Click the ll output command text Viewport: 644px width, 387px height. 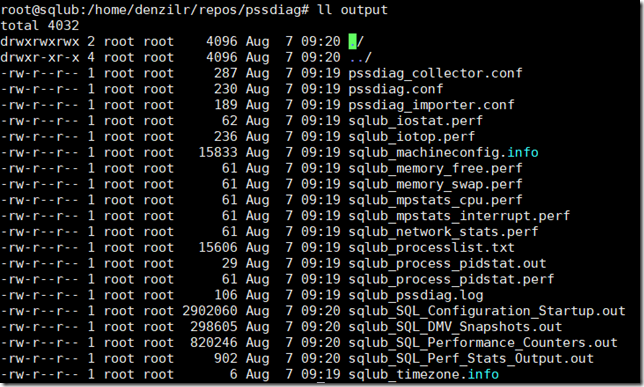point(352,10)
